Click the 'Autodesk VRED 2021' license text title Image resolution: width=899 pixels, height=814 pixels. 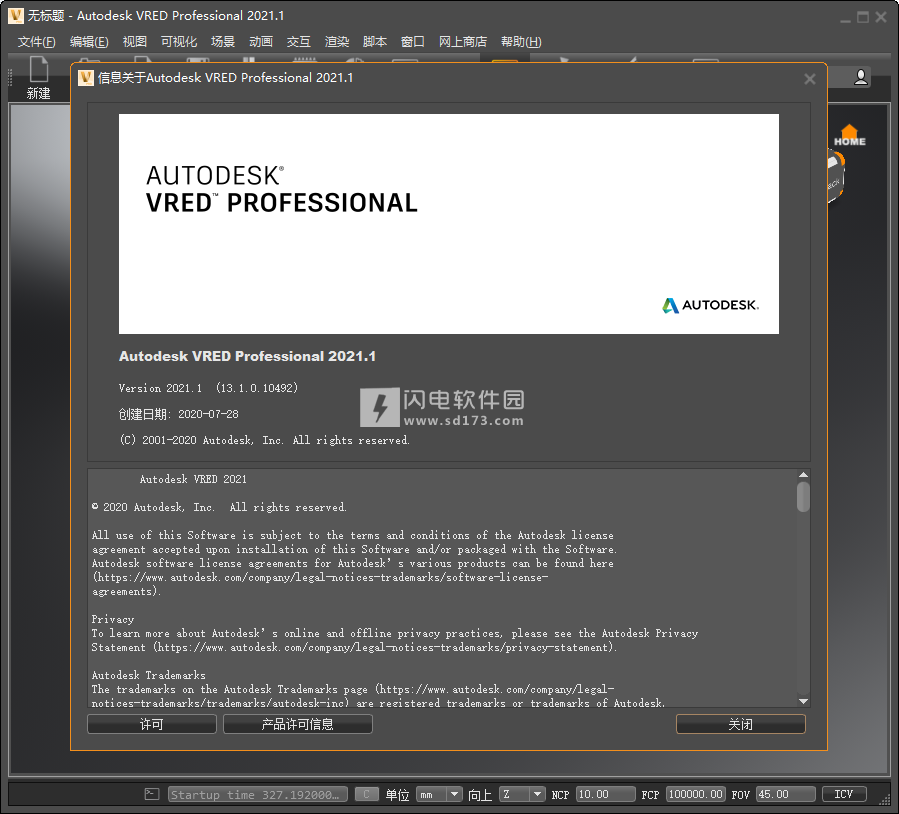coord(193,479)
